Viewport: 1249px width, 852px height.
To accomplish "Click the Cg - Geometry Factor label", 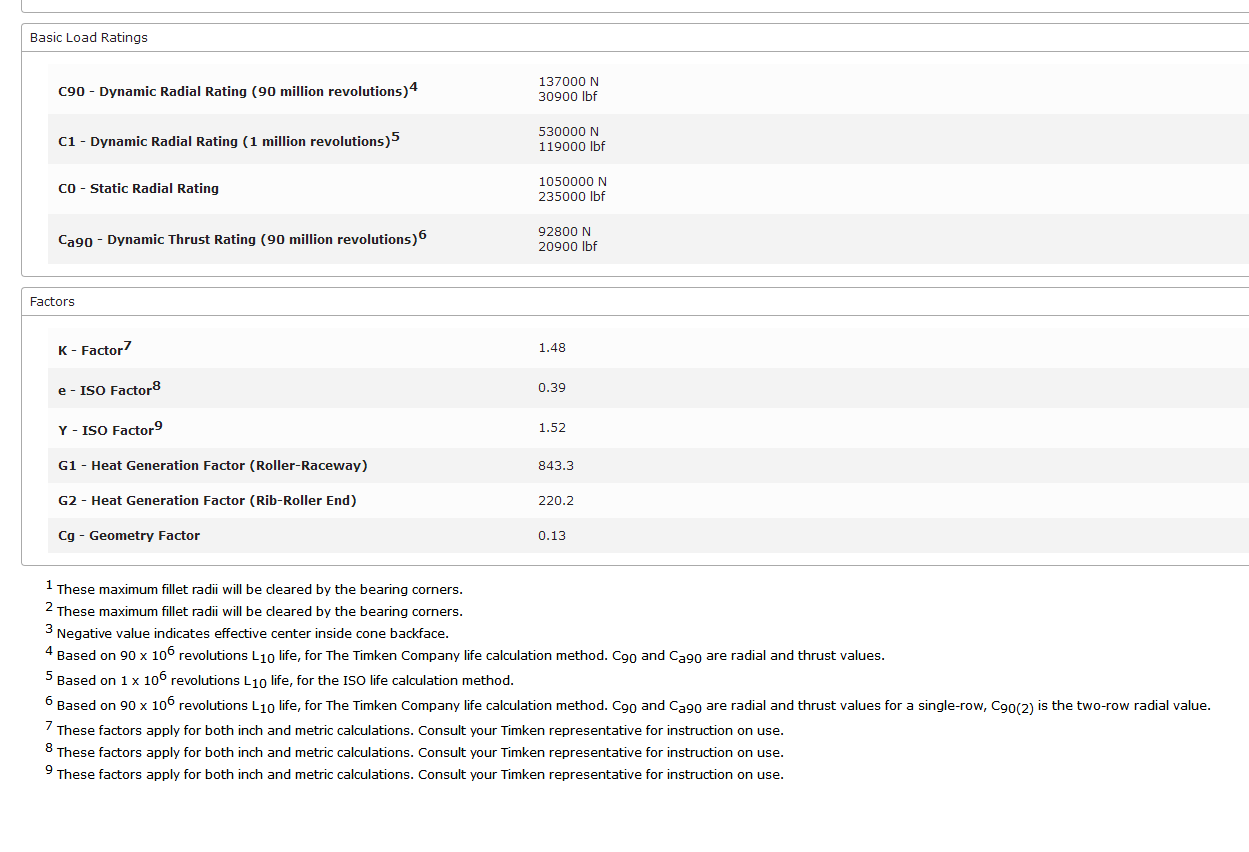I will [129, 536].
